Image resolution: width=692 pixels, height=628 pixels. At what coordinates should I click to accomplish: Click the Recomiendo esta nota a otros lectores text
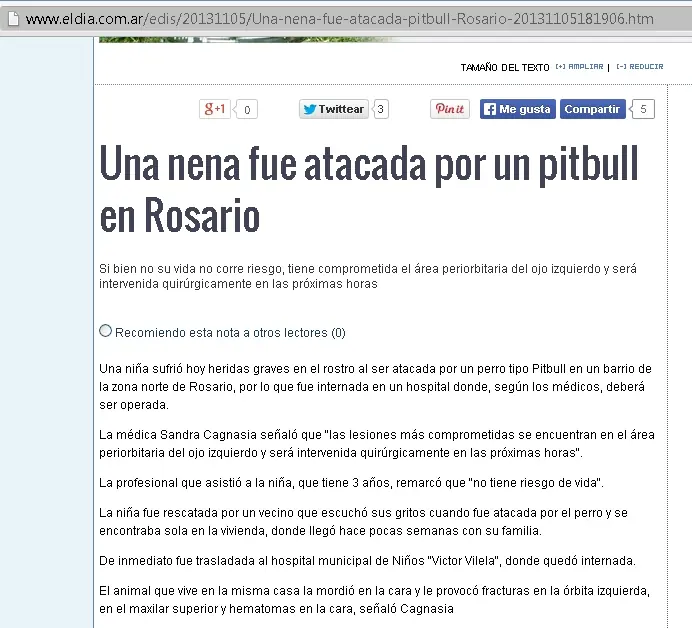click(230, 333)
